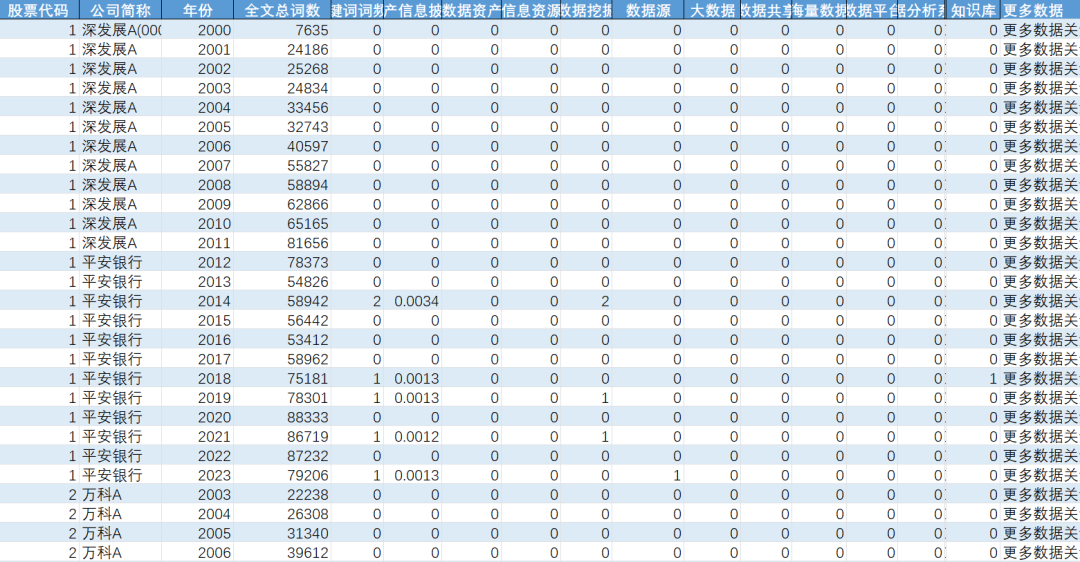Viewport: 1080px width, 562px height.
Task: Click the word count 58942
Action: click(282, 301)
